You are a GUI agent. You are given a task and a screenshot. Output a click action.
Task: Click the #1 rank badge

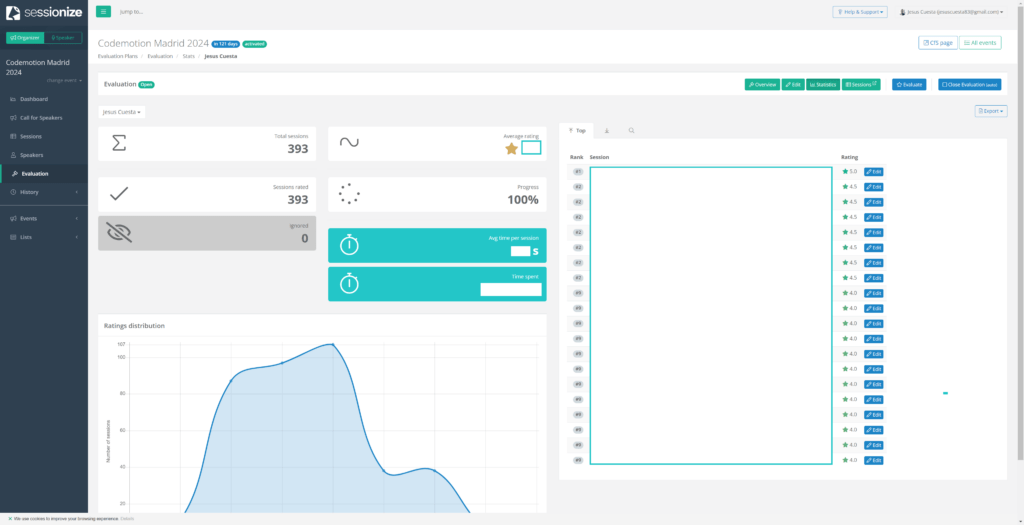tap(578, 172)
